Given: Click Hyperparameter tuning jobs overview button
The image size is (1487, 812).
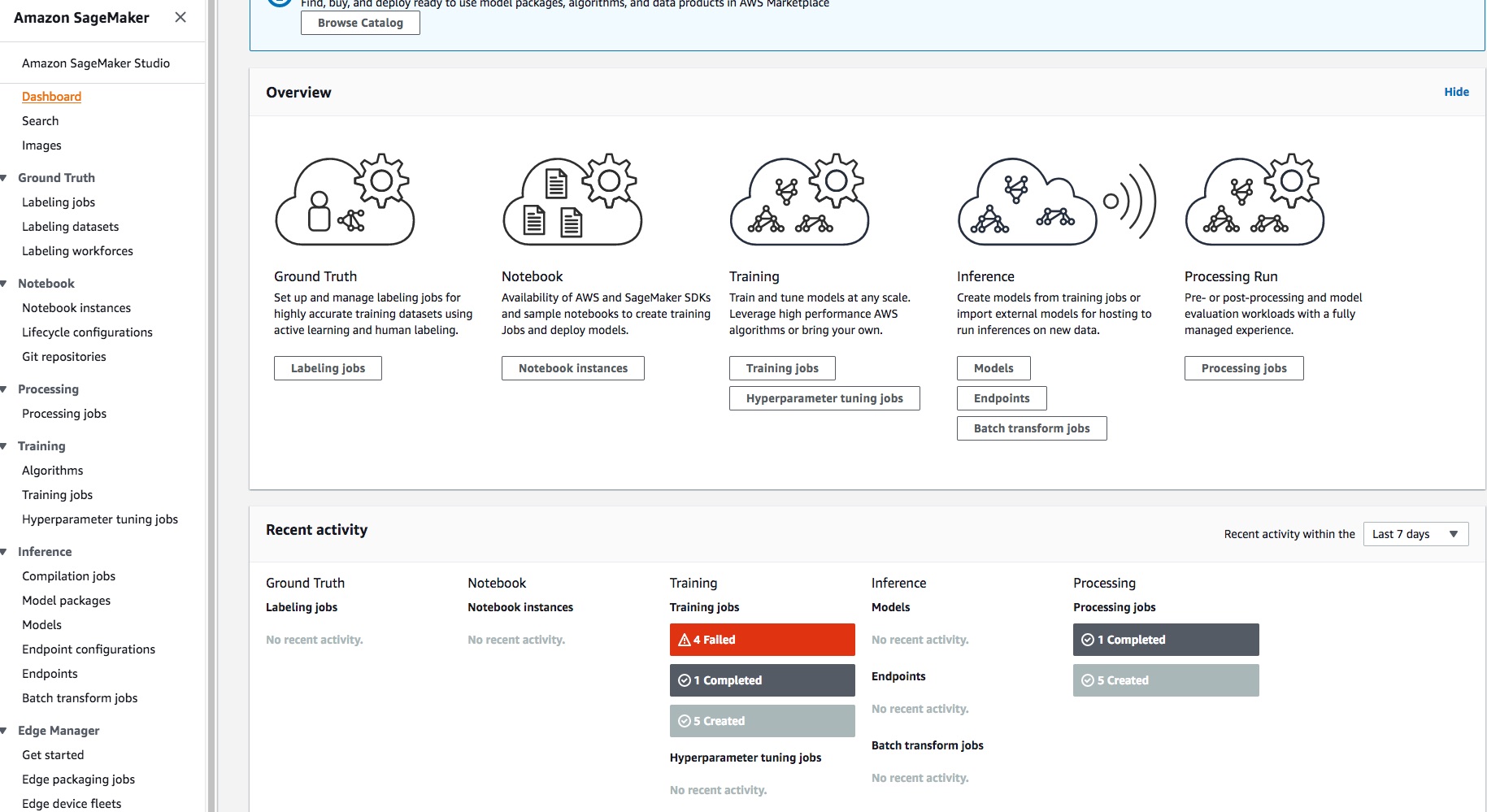Looking at the screenshot, I should [824, 398].
